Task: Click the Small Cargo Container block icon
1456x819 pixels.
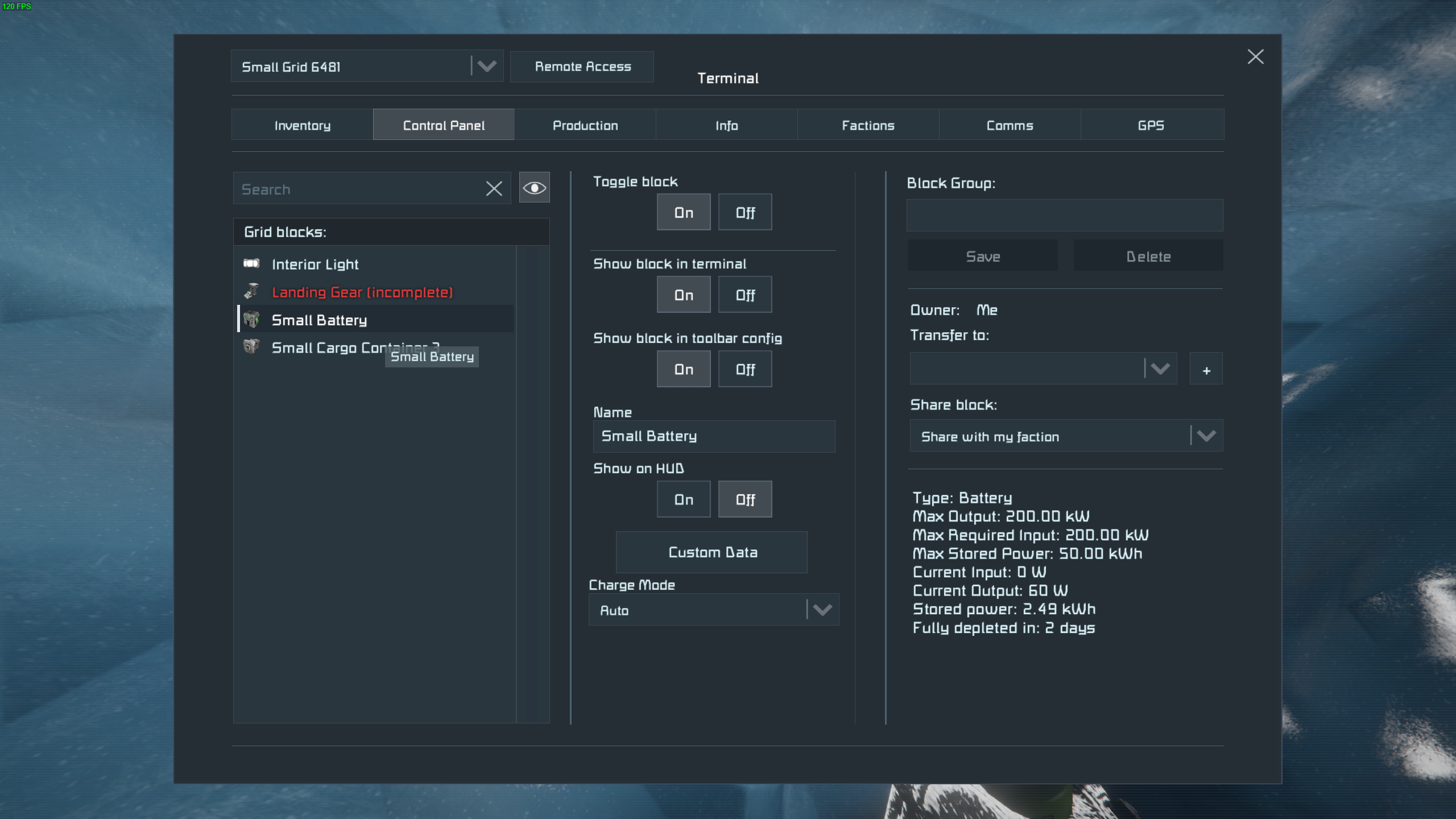Action: [x=251, y=347]
